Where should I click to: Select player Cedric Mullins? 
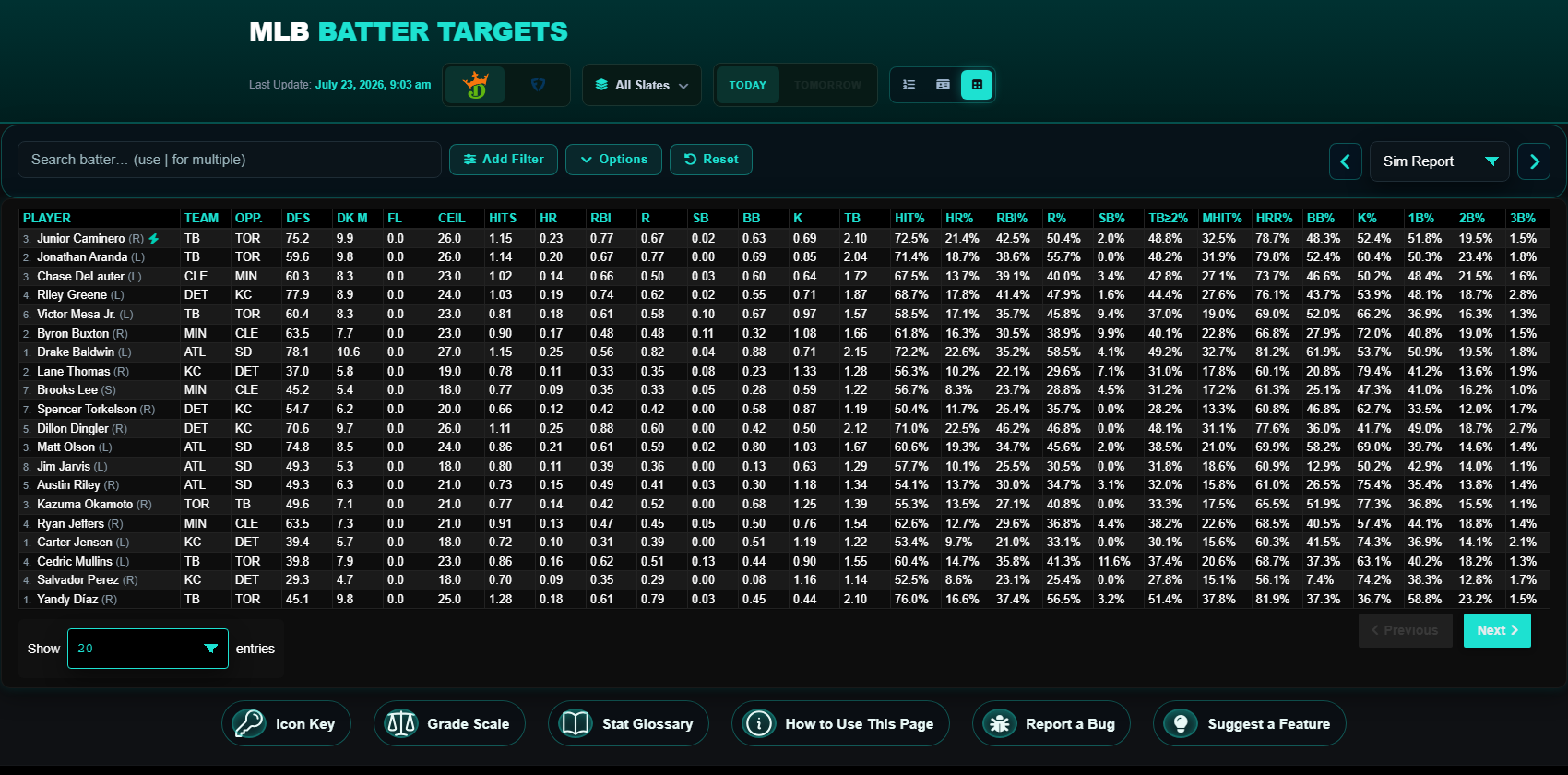coord(75,562)
